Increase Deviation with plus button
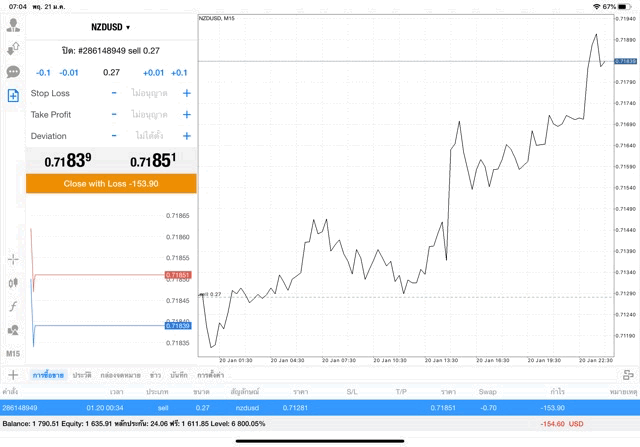640x447 pixels. pyautogui.click(x=186, y=136)
